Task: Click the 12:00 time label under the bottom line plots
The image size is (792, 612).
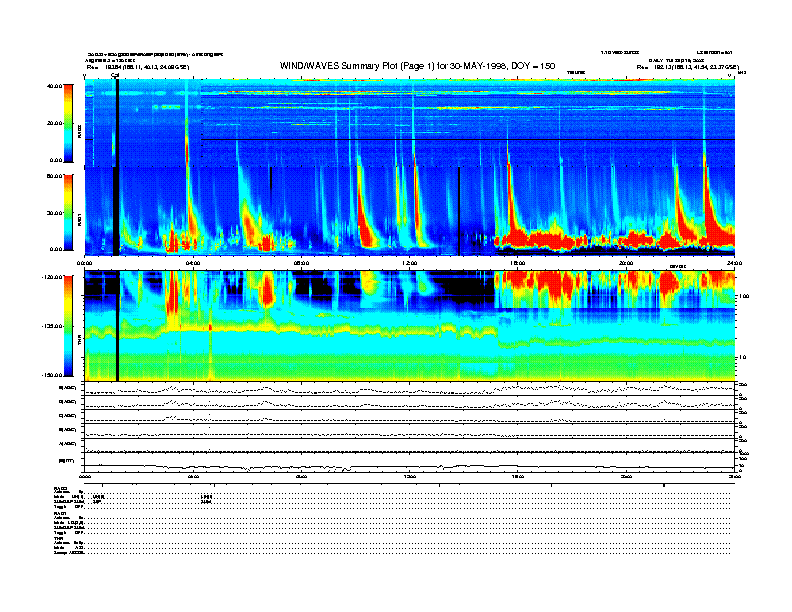Action: click(x=410, y=476)
